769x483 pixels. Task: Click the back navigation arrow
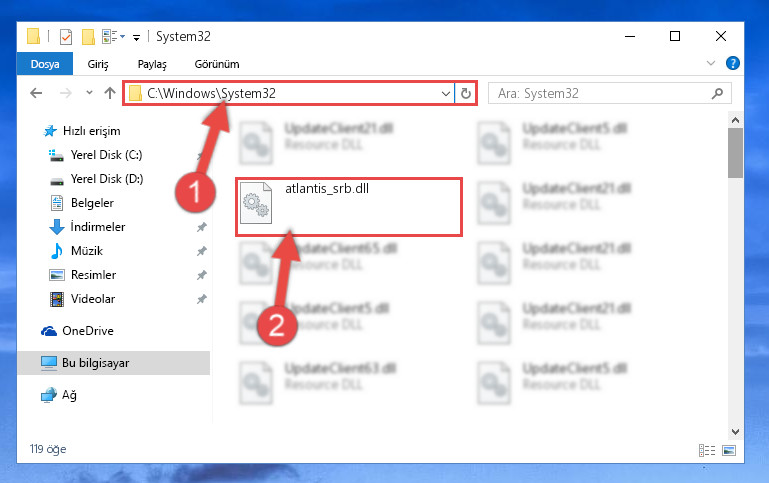36,93
